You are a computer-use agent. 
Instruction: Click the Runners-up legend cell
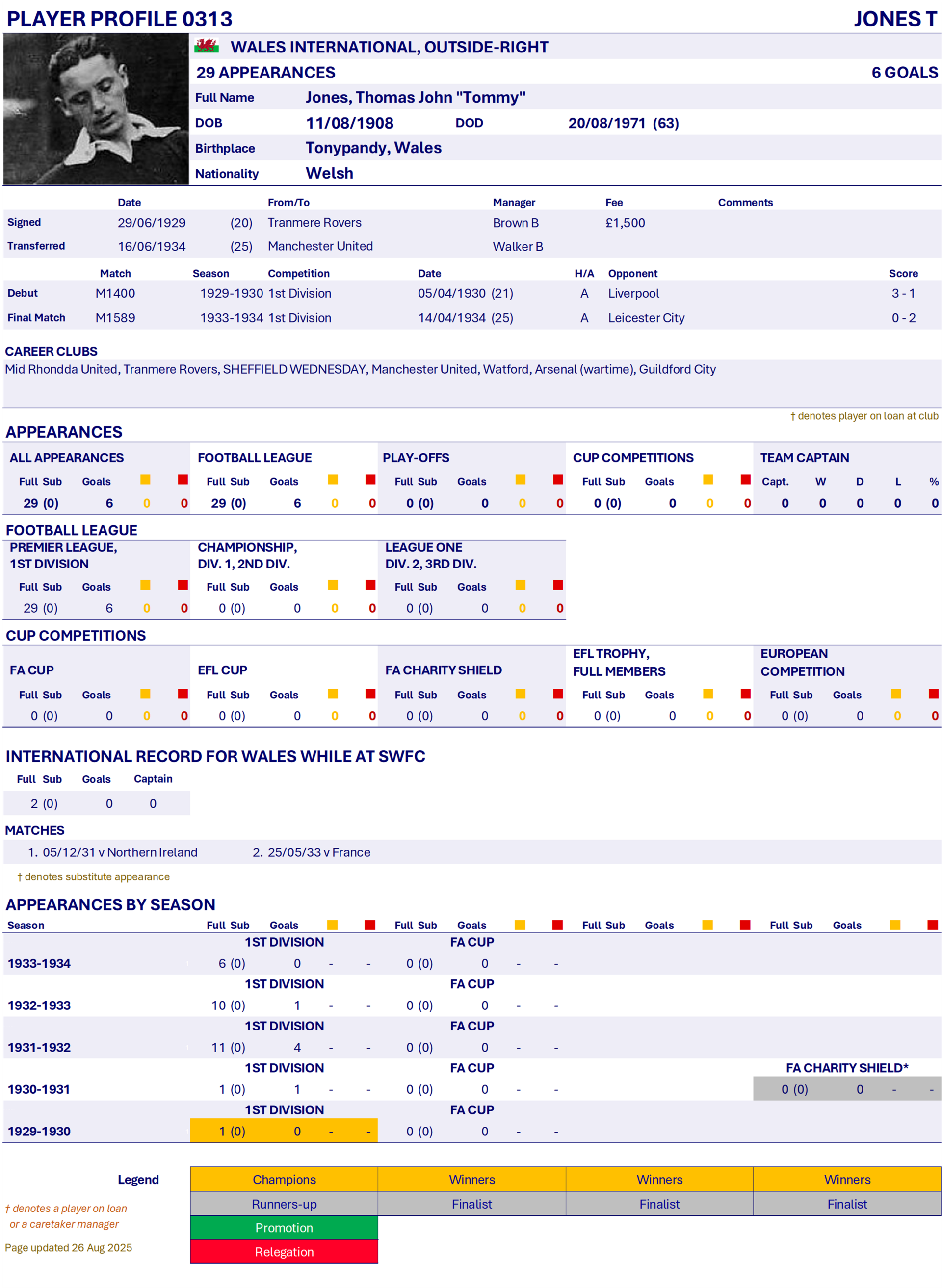(284, 1204)
